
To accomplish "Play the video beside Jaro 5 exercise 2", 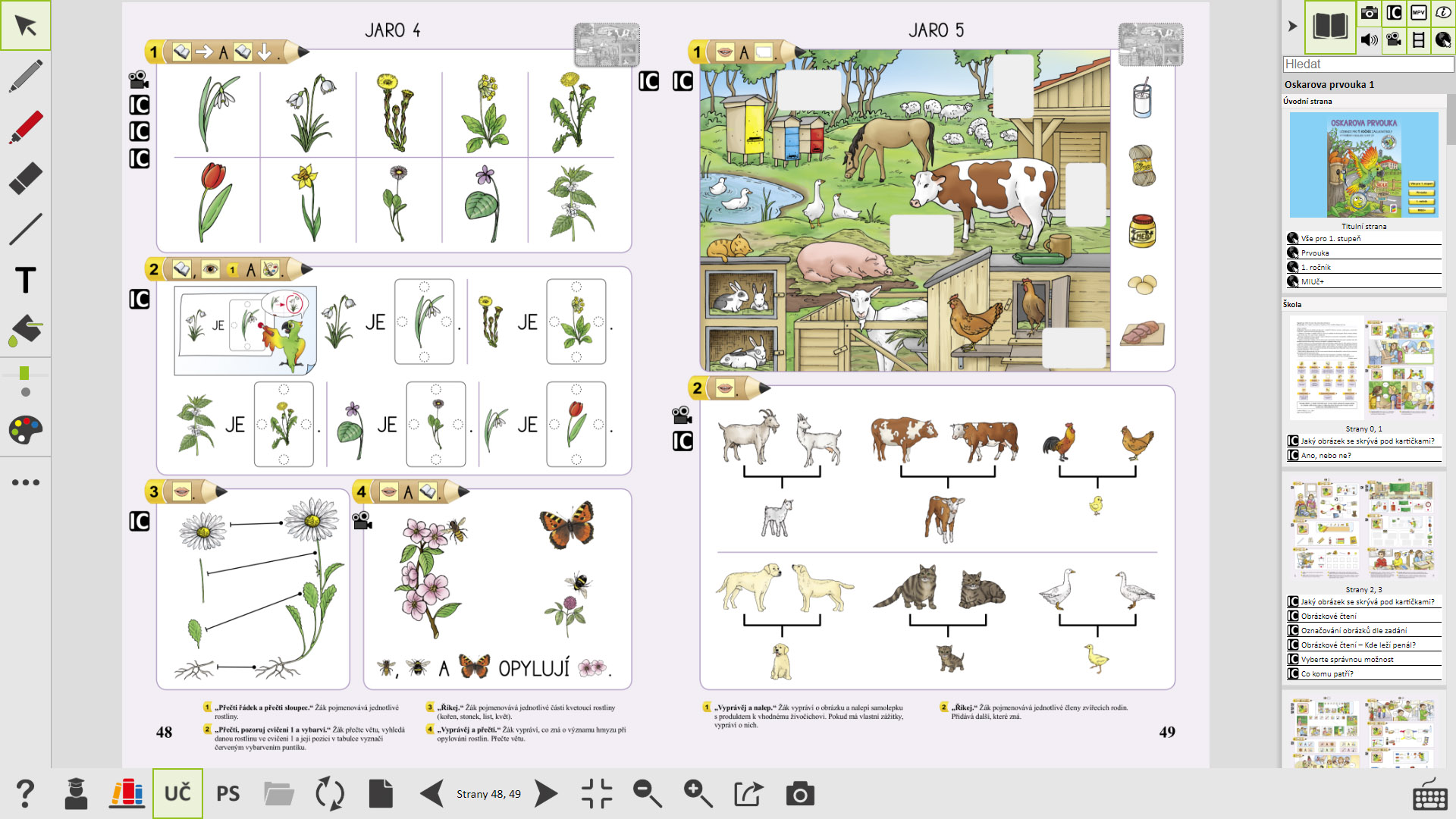I will [x=682, y=415].
